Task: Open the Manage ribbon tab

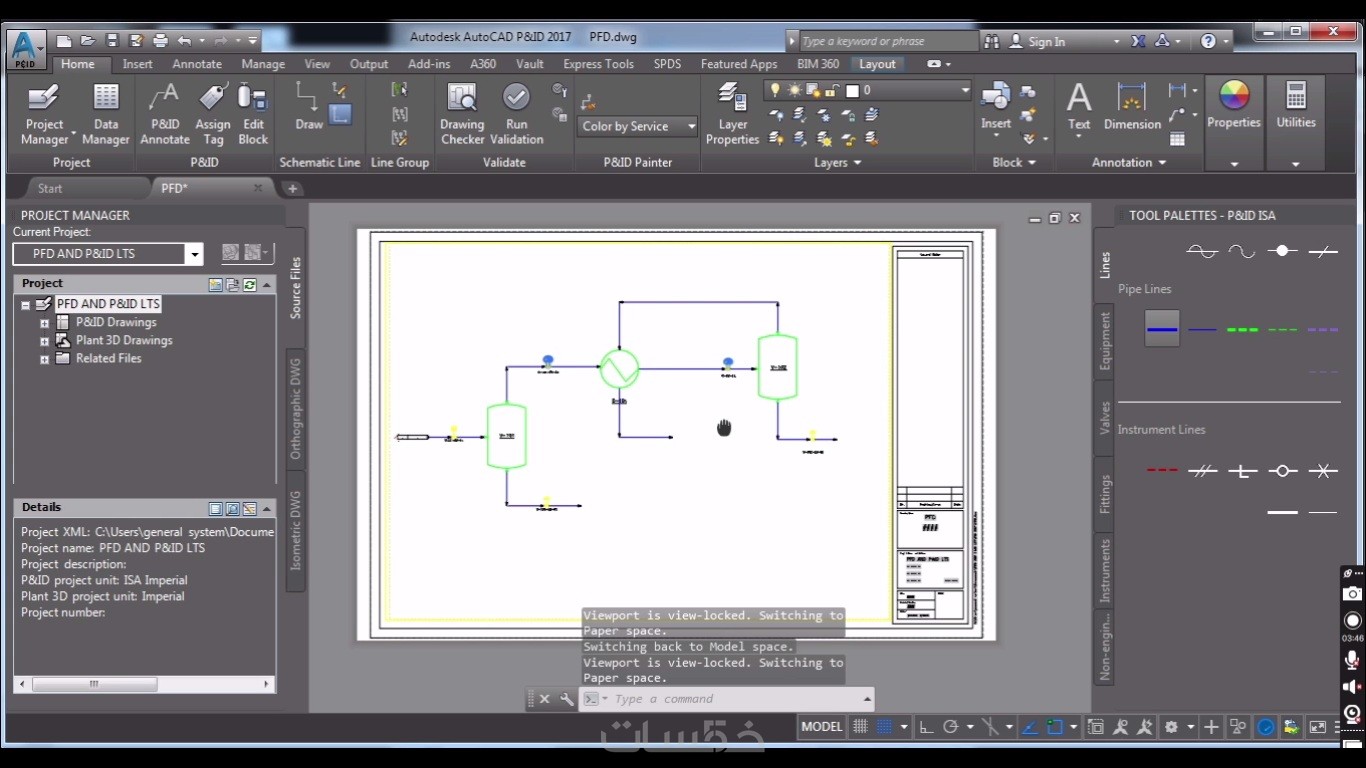Action: 263,64
